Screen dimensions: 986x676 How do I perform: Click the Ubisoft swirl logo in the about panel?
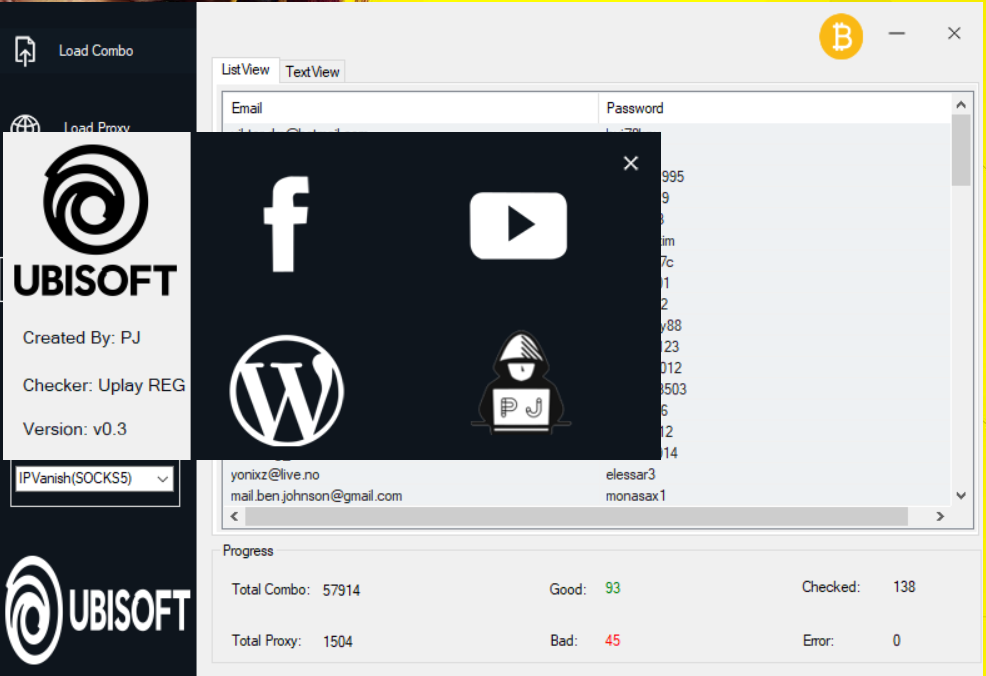tap(96, 200)
